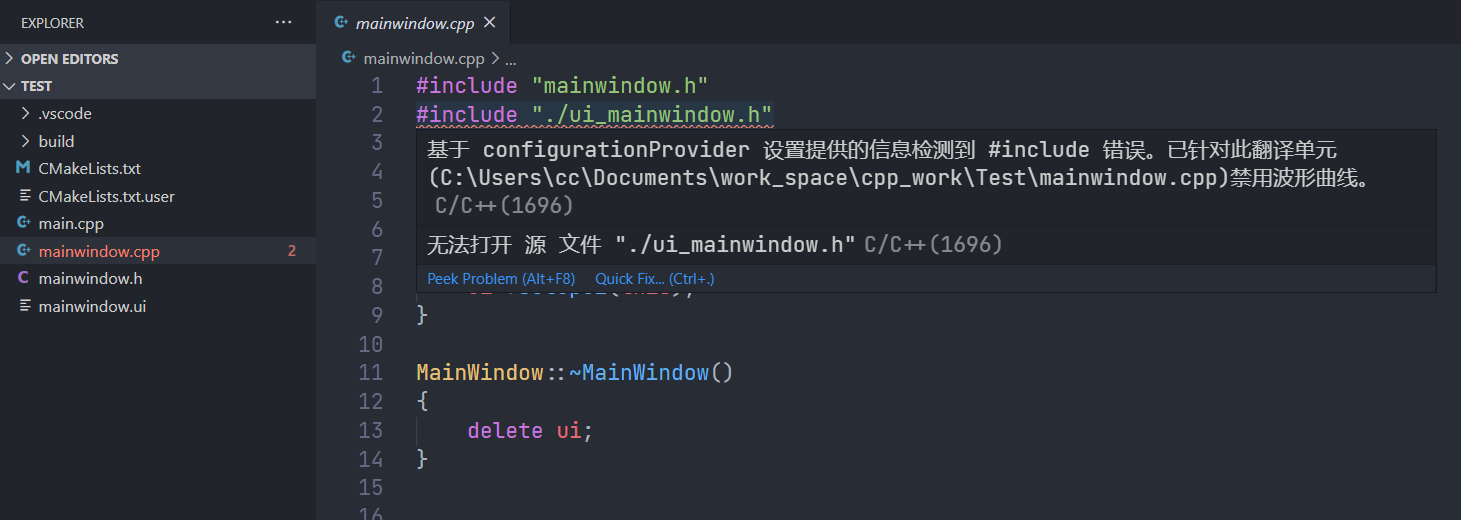This screenshot has width=1461, height=520.
Task: Click line number 13 in the gutter
Action: 371,431
